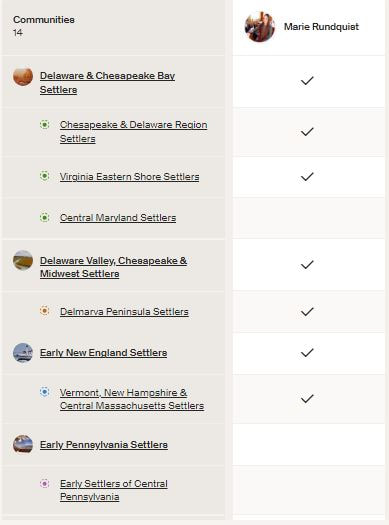This screenshot has width=389, height=525.
Task: Open the Virginia Eastern Shore Settlers link
Action: click(130, 176)
